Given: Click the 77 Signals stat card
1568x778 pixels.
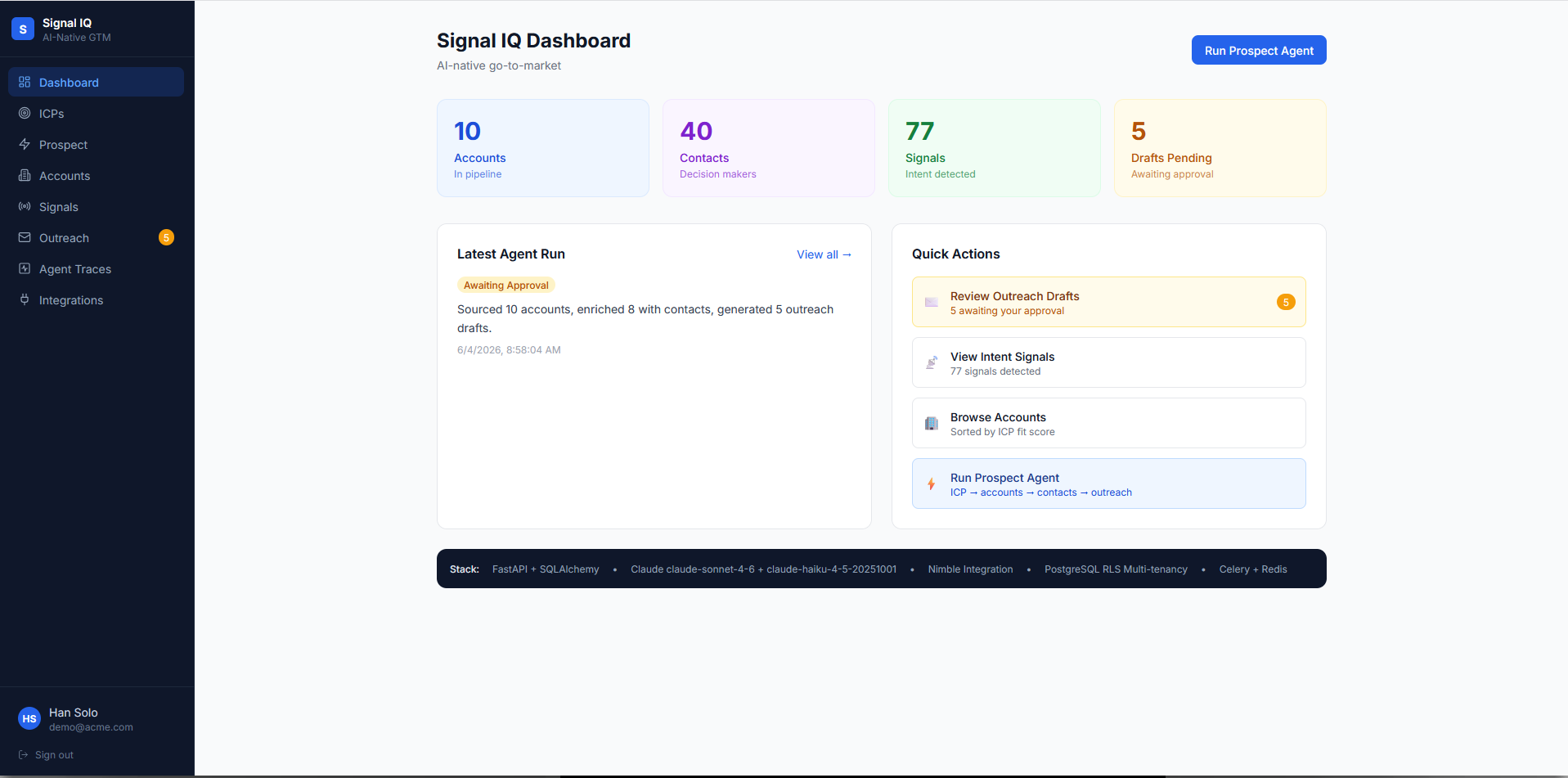Looking at the screenshot, I should coord(995,148).
